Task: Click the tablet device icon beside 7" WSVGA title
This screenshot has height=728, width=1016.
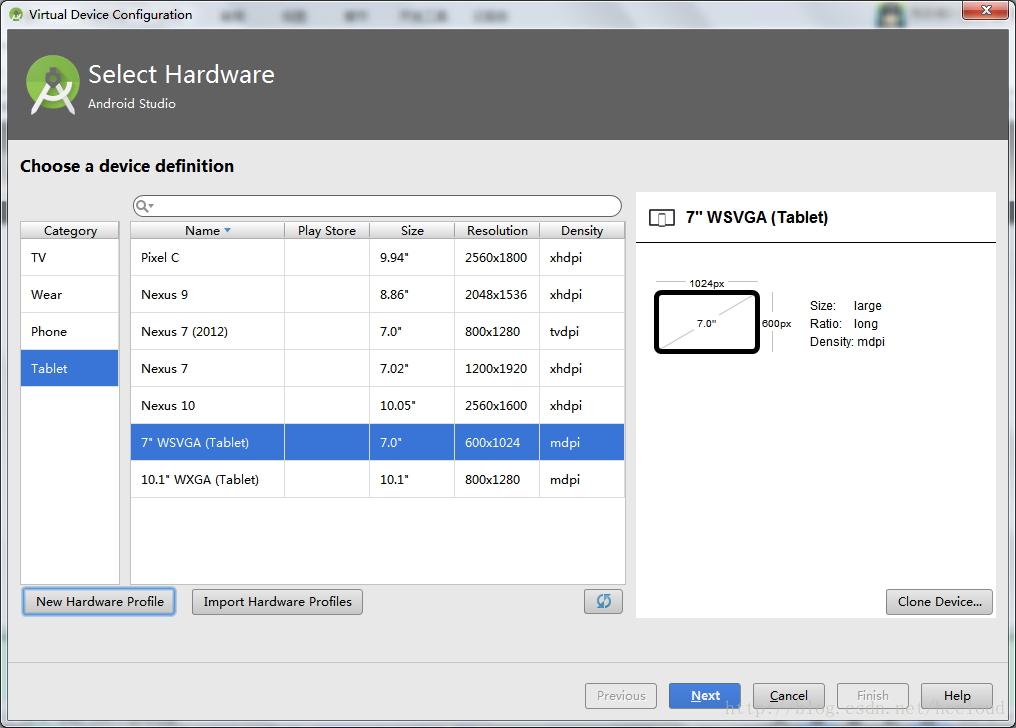Action: 662,218
